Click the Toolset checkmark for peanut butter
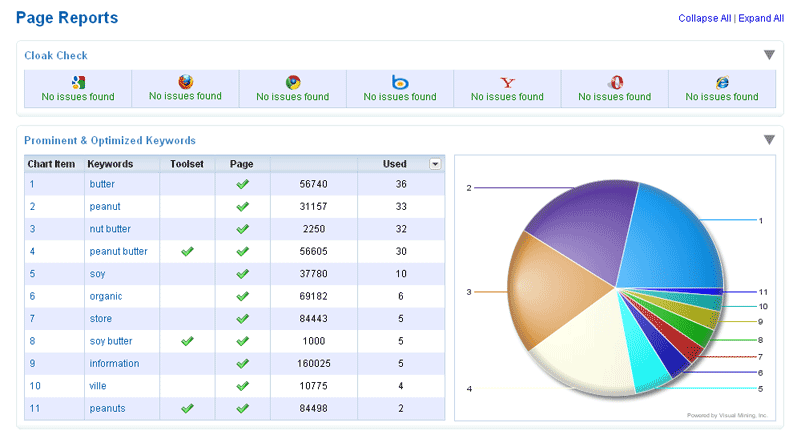 click(187, 251)
